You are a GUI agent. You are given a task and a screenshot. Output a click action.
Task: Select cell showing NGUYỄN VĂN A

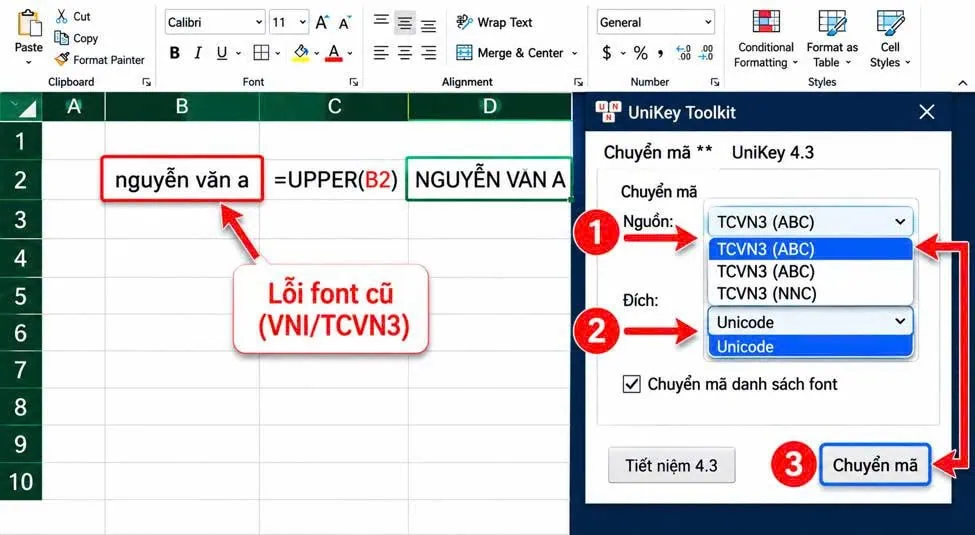tap(489, 180)
